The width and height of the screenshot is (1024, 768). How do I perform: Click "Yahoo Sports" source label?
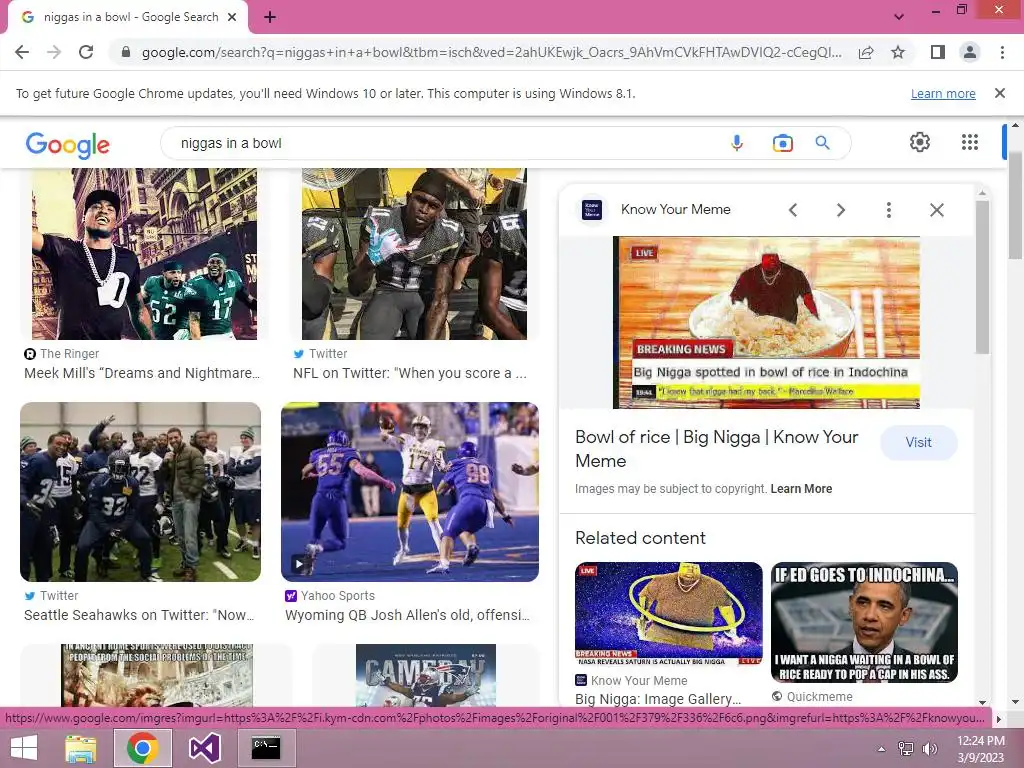(338, 596)
